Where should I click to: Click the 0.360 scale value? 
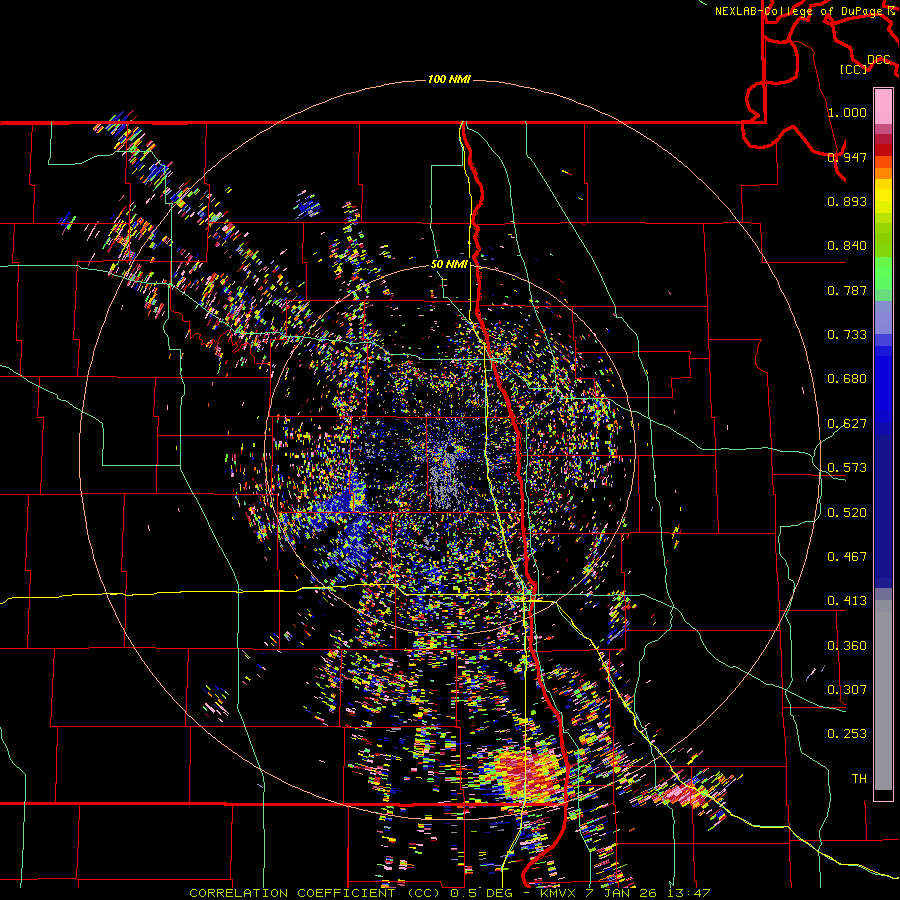(847, 646)
